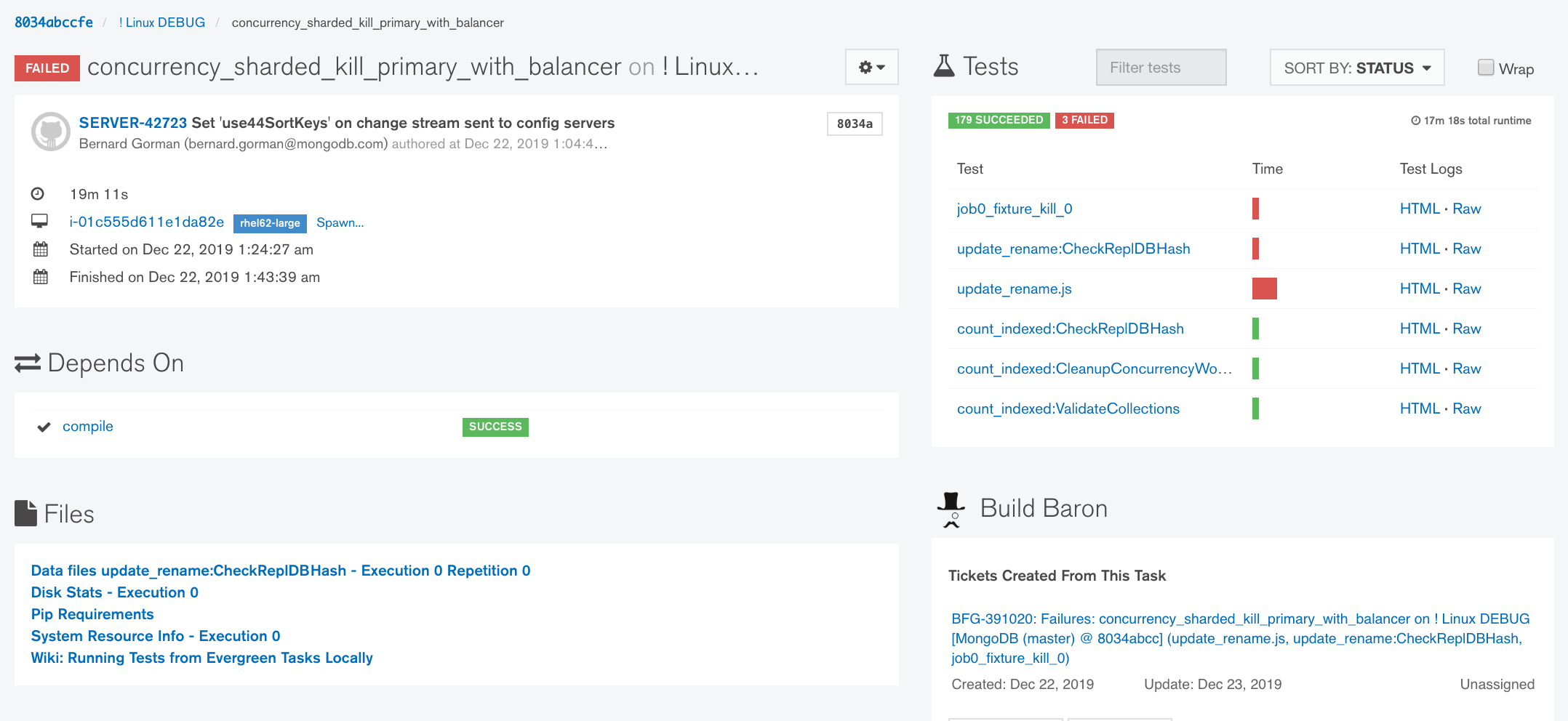Click the 8034abccfe breadcrumb link
This screenshot has height=721, width=1568.
coord(54,23)
